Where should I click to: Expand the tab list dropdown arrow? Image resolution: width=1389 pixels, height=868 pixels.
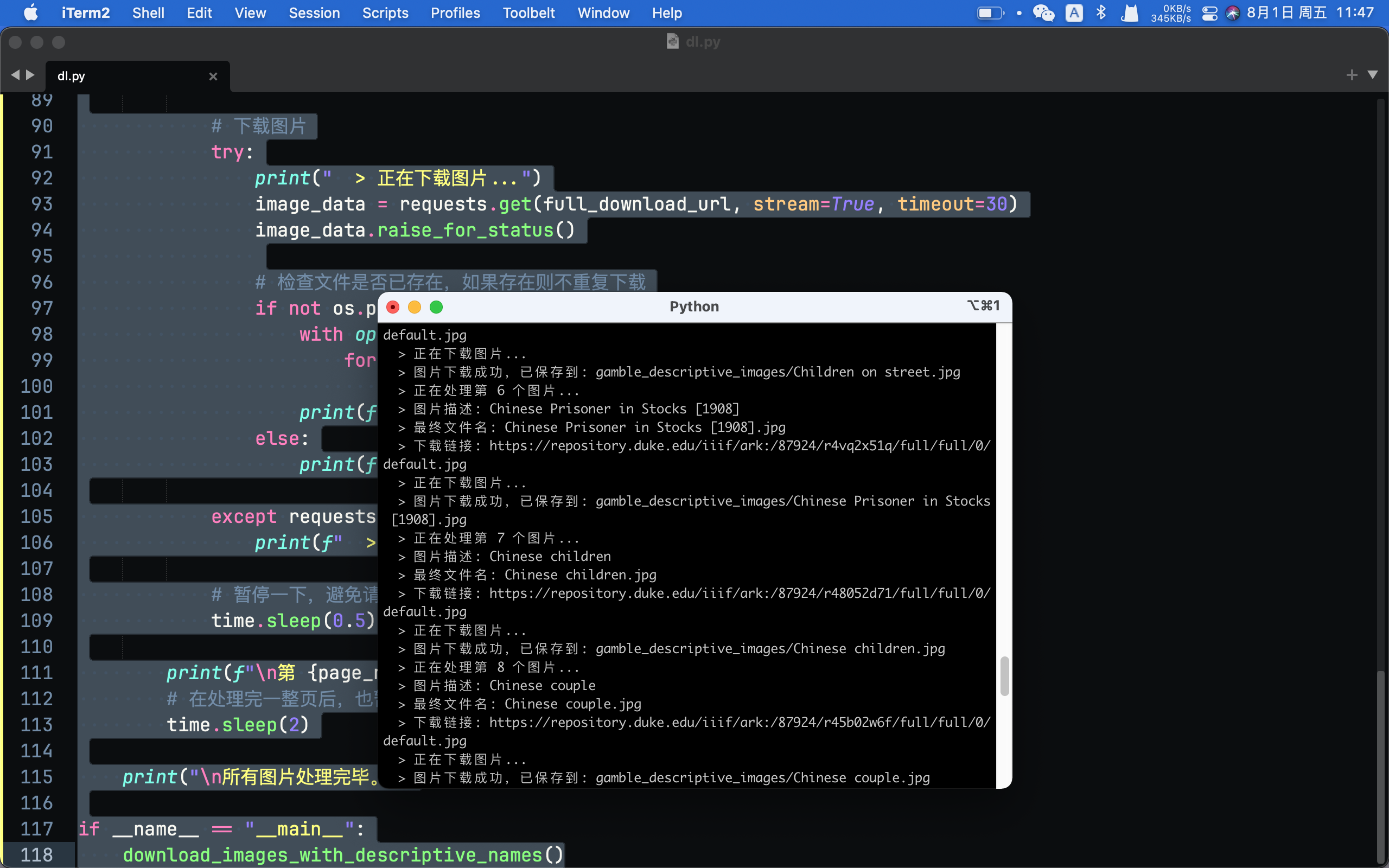[1372, 75]
